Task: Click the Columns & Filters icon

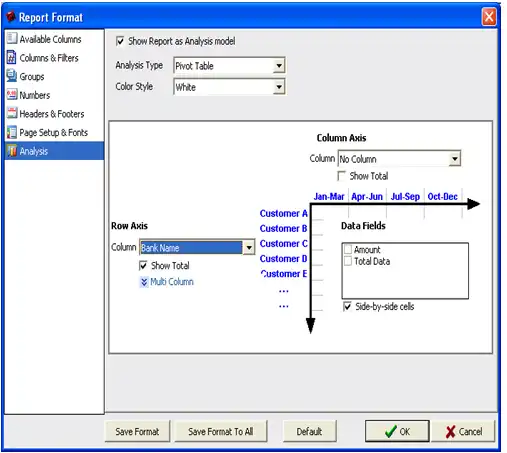Action: coord(11,57)
